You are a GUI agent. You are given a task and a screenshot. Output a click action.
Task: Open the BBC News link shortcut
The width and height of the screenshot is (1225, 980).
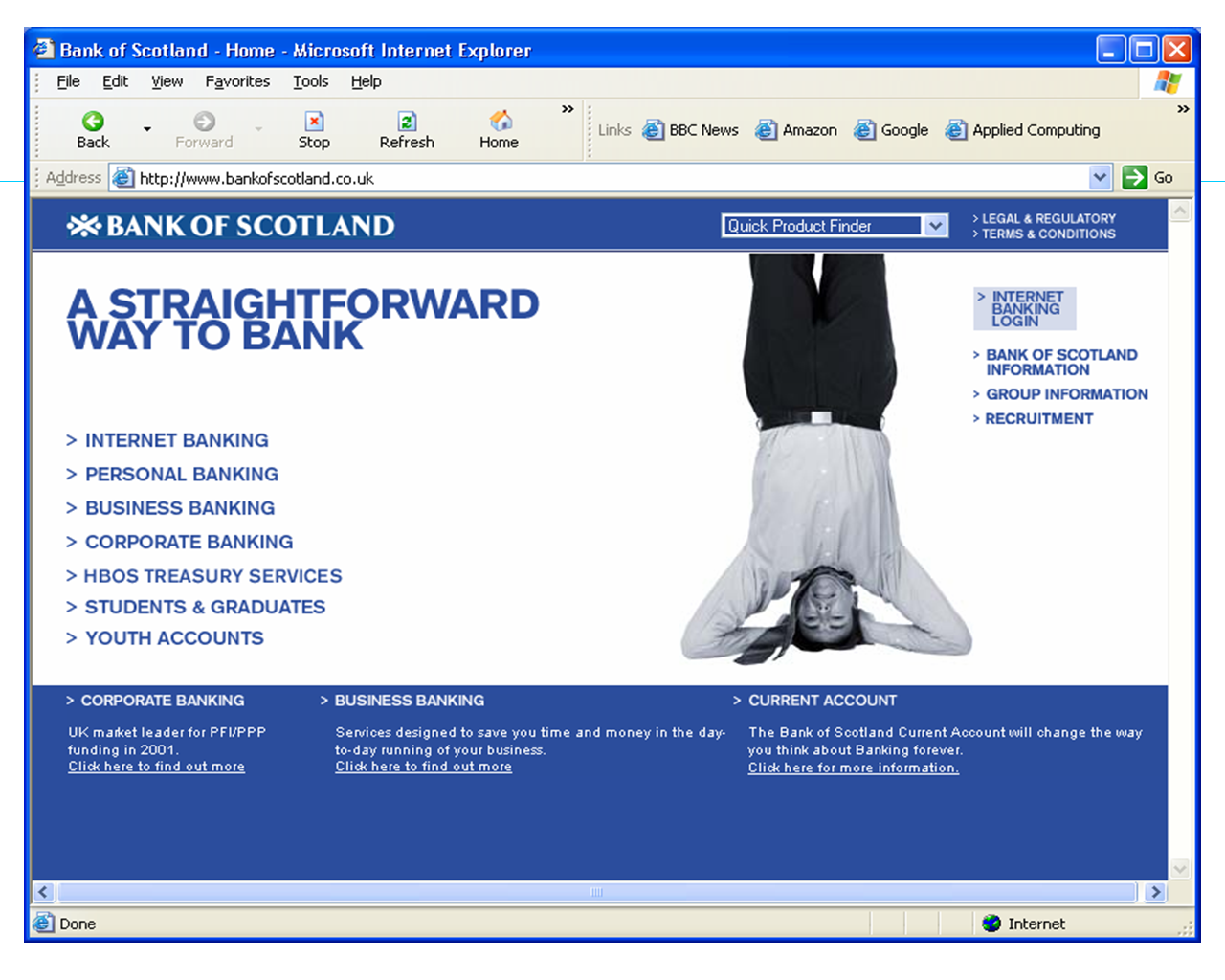pyautogui.click(x=691, y=130)
